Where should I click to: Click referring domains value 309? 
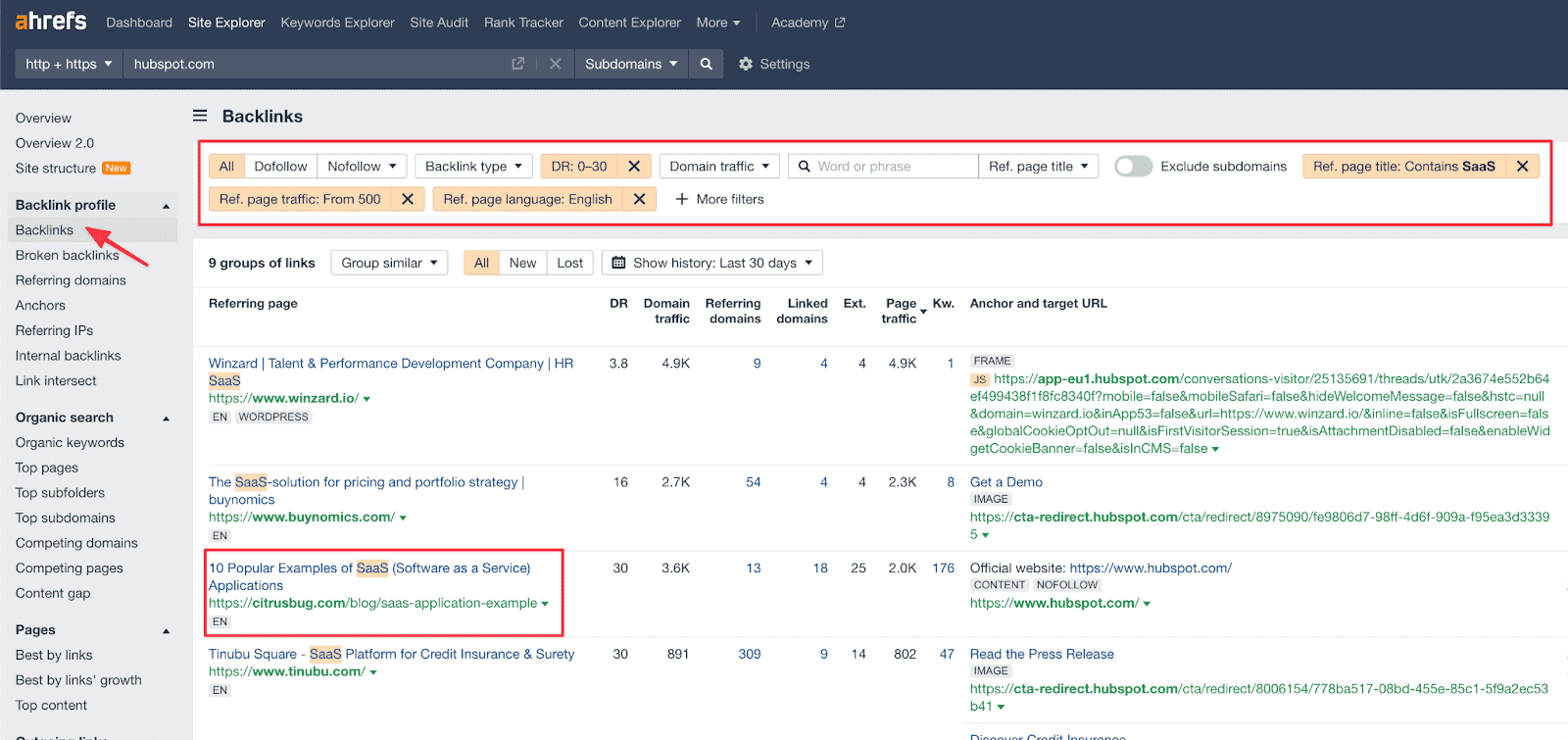pos(750,654)
